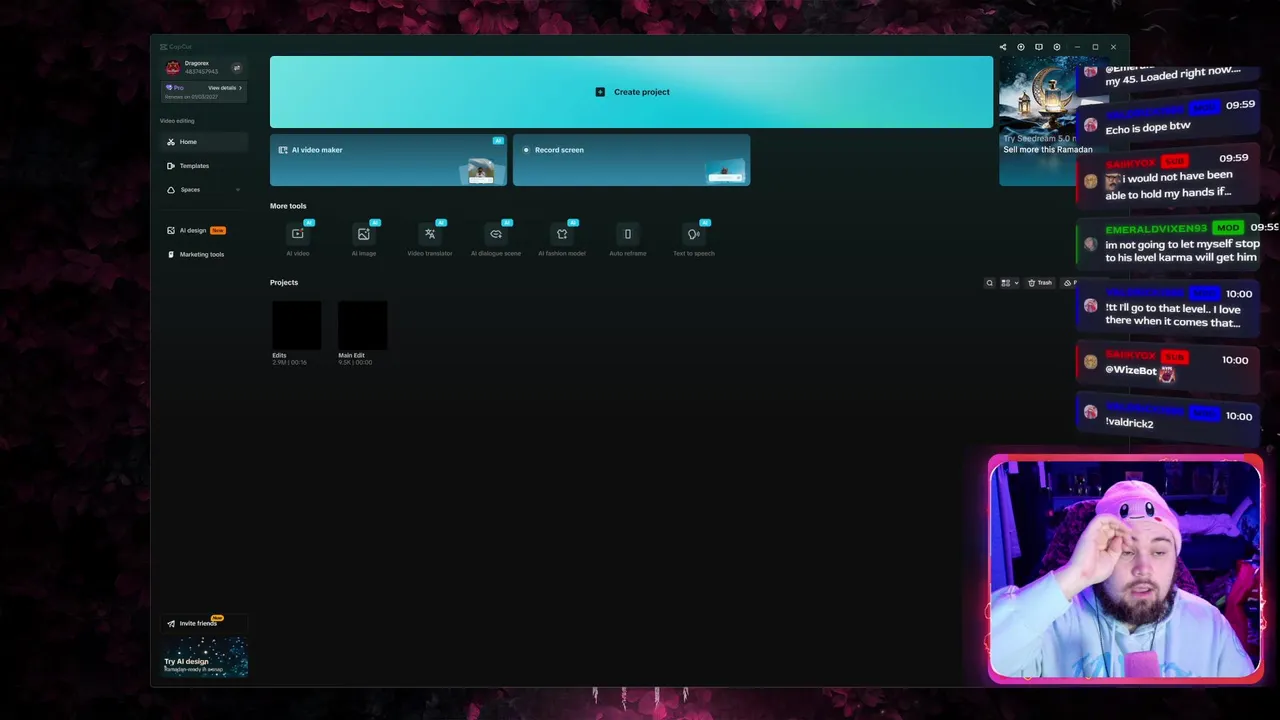Click the Dragorex profile avatar
1280x720 pixels.
click(x=173, y=68)
